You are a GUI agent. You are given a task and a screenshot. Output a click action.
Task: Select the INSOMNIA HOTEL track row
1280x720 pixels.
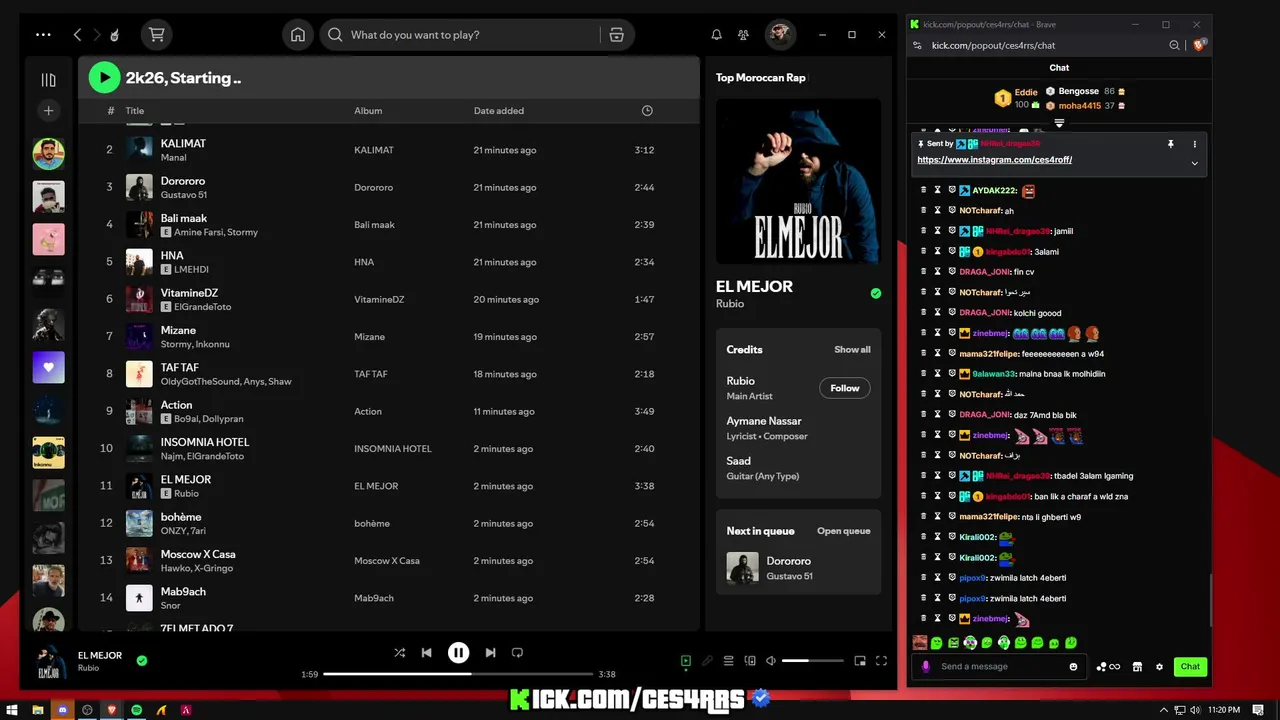pyautogui.click(x=389, y=448)
